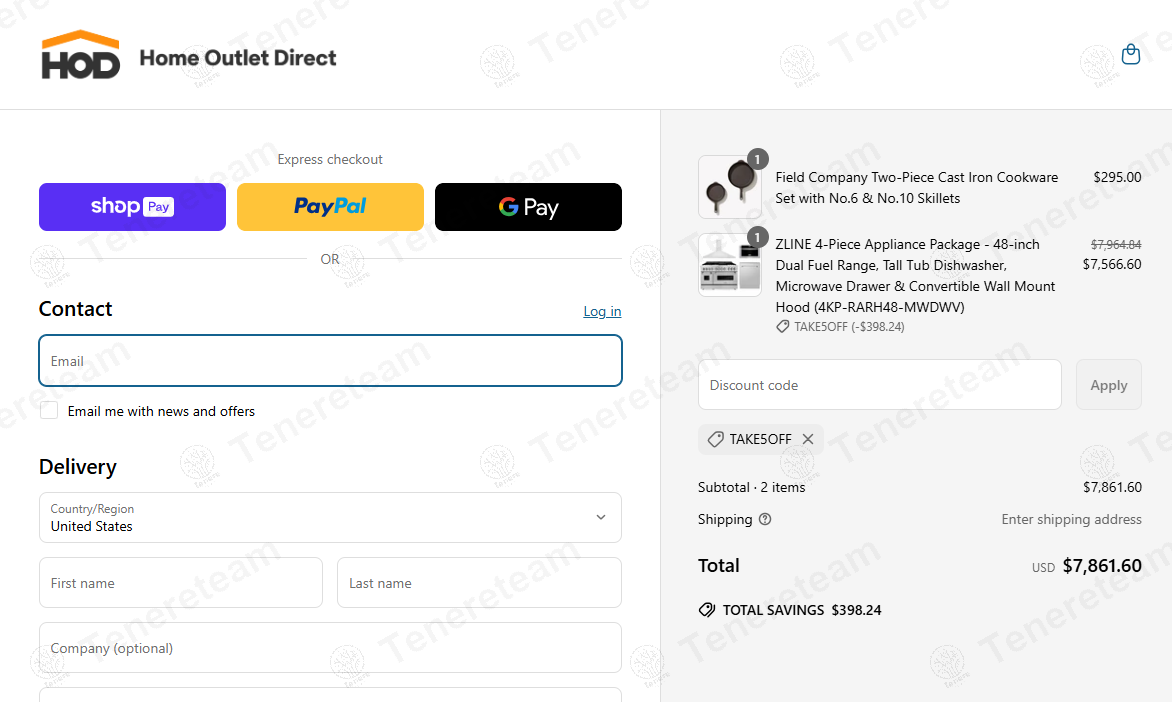Open the ZLINE appliance package thumbnail

click(729, 266)
